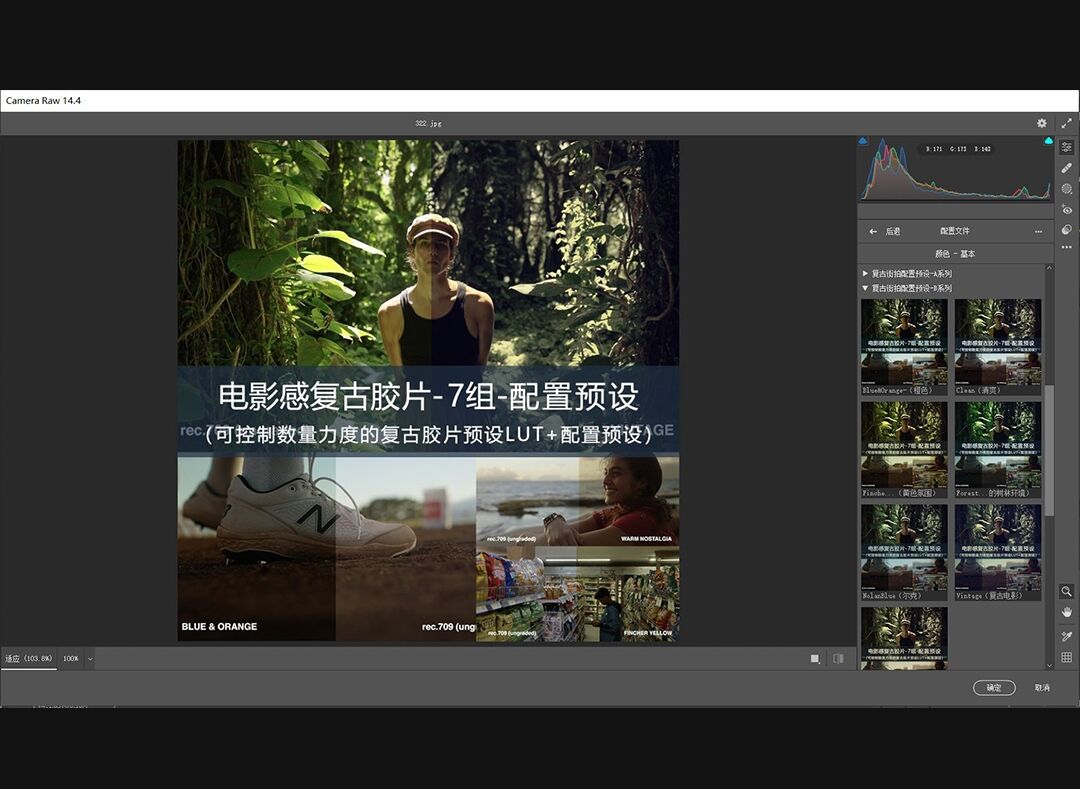Select the 适应 (103.8%) fit zoom option

click(29, 658)
